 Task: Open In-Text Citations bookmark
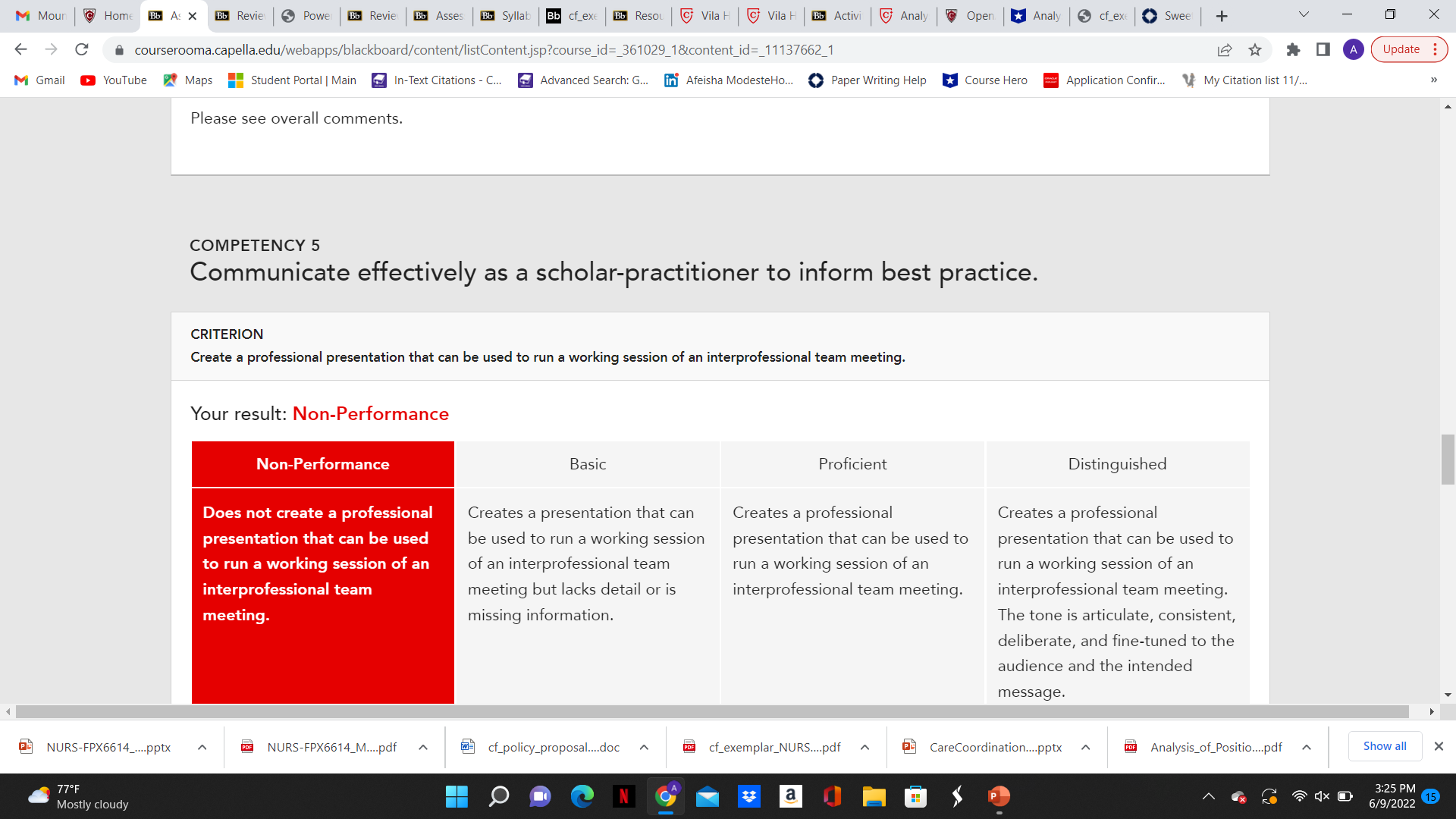pos(437,80)
